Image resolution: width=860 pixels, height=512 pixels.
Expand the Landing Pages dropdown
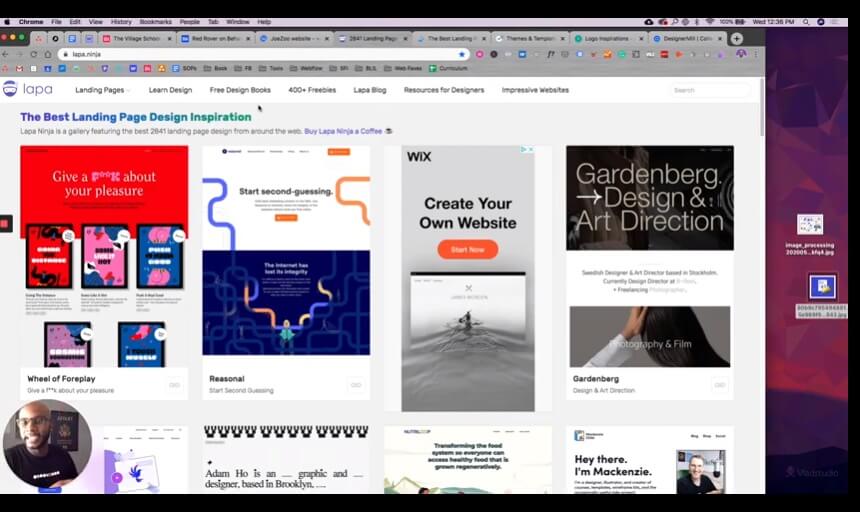pos(102,90)
